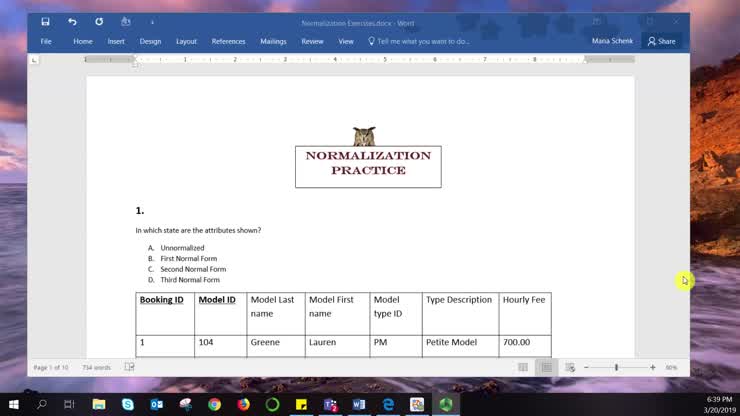Click the cell containing Greene

tap(276, 346)
